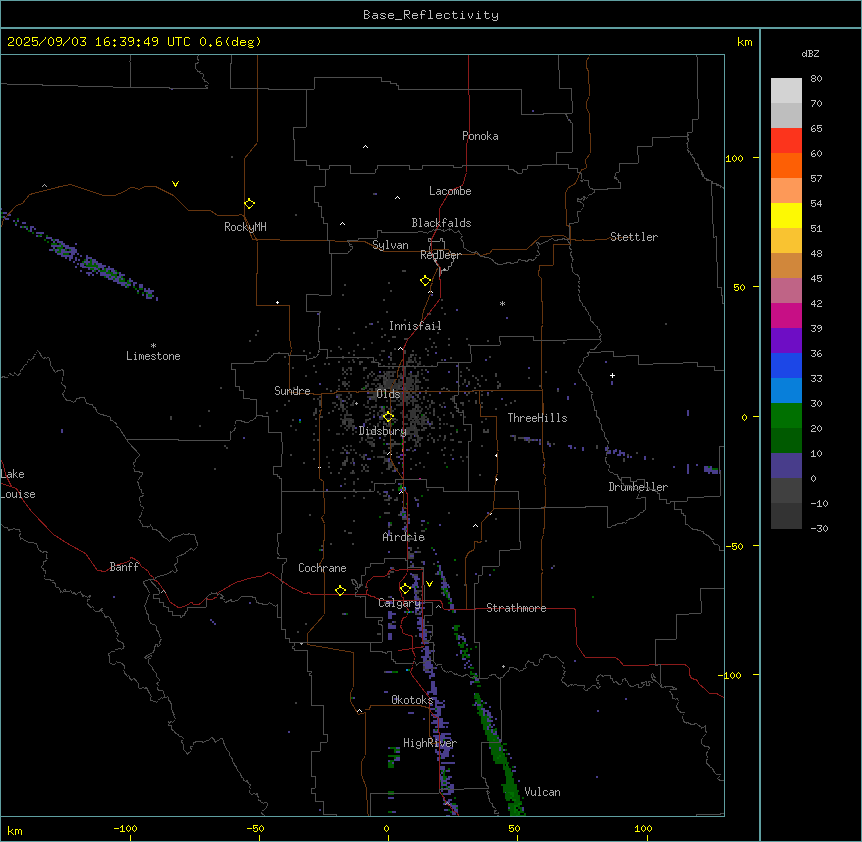Click the white caret marker east of Airdrie
The image size is (862, 842).
click(x=476, y=526)
